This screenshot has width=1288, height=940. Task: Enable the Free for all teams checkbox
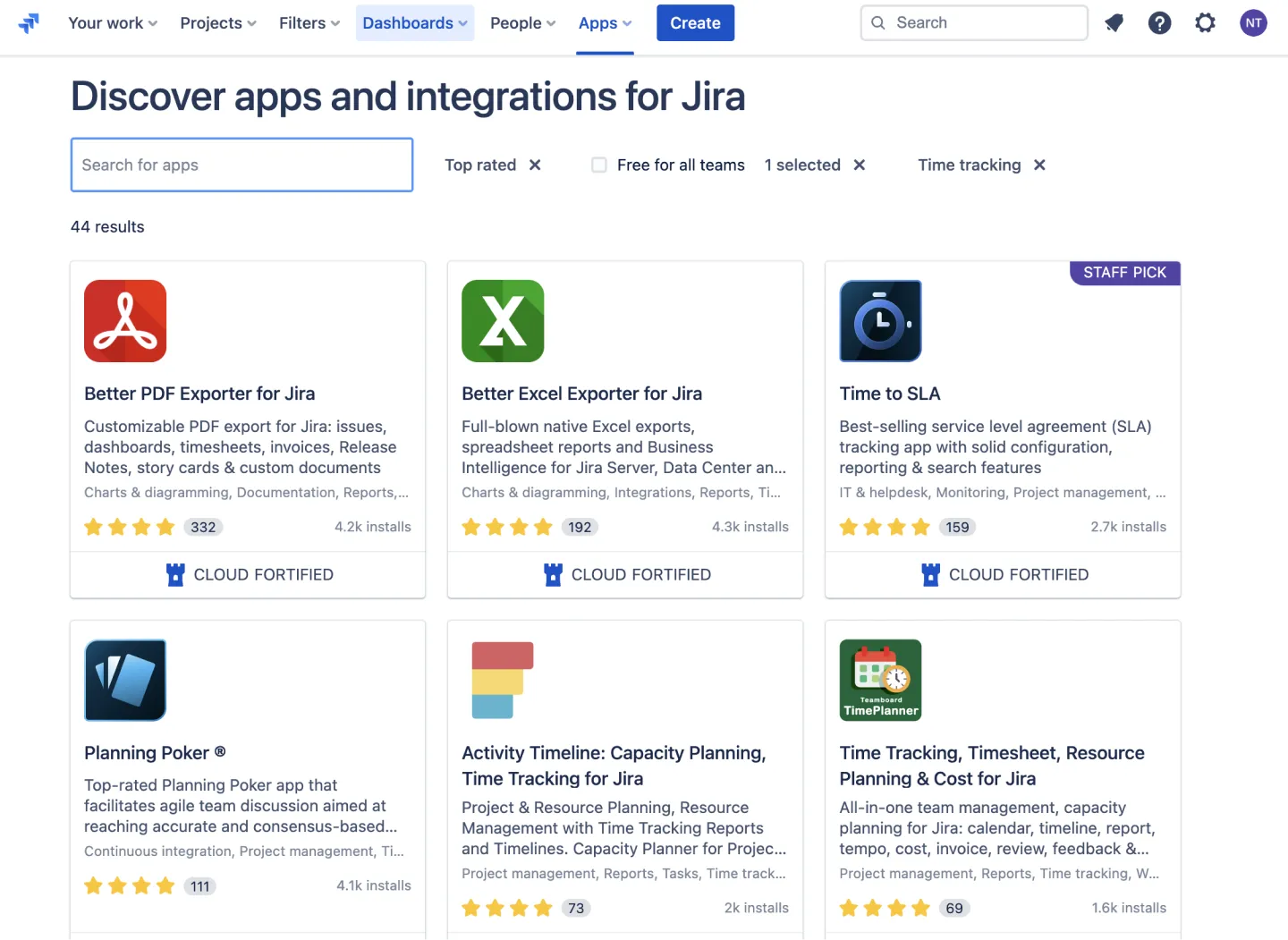(598, 165)
